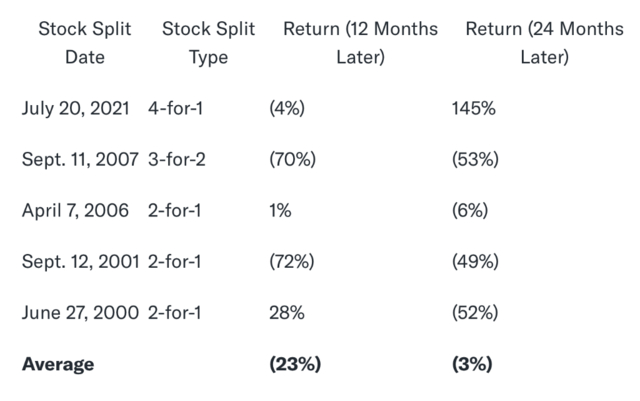The height and width of the screenshot is (401, 640).
Task: Click the average (3%) 24-month return
Action: click(473, 364)
